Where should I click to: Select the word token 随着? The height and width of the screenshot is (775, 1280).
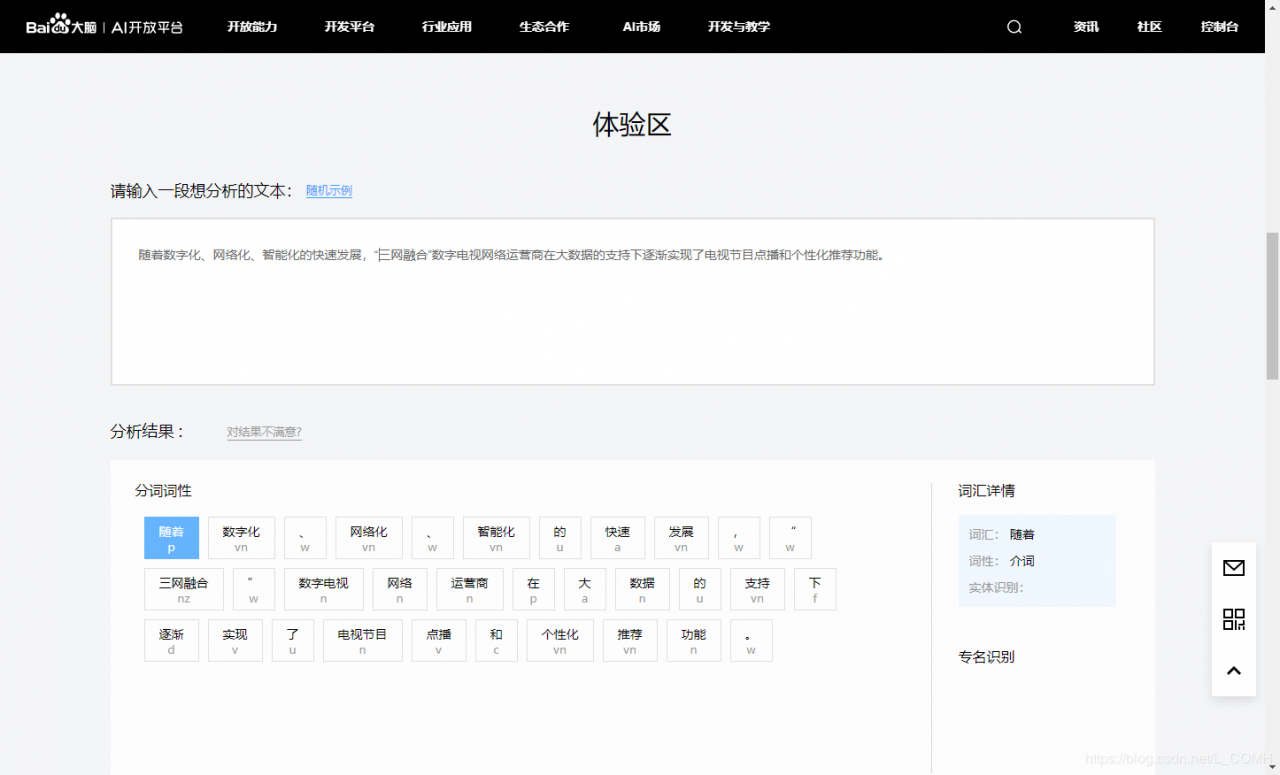pyautogui.click(x=171, y=538)
